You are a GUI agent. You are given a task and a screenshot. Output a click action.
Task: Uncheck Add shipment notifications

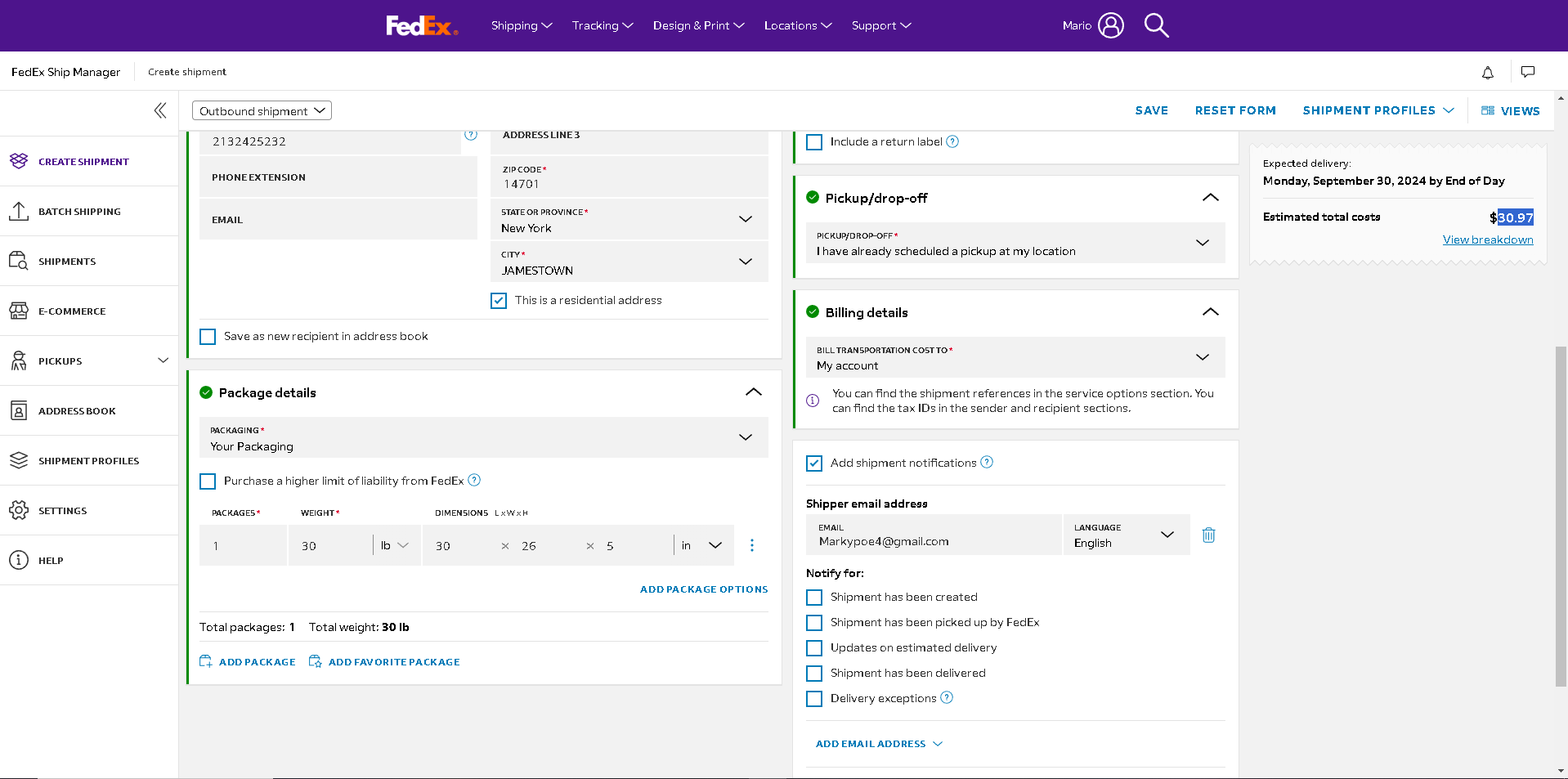(x=814, y=463)
